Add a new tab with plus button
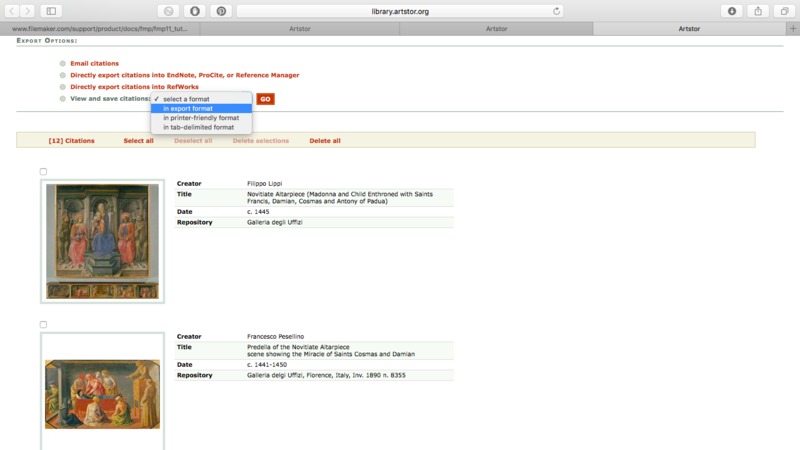The height and width of the screenshot is (450, 800). point(793,29)
